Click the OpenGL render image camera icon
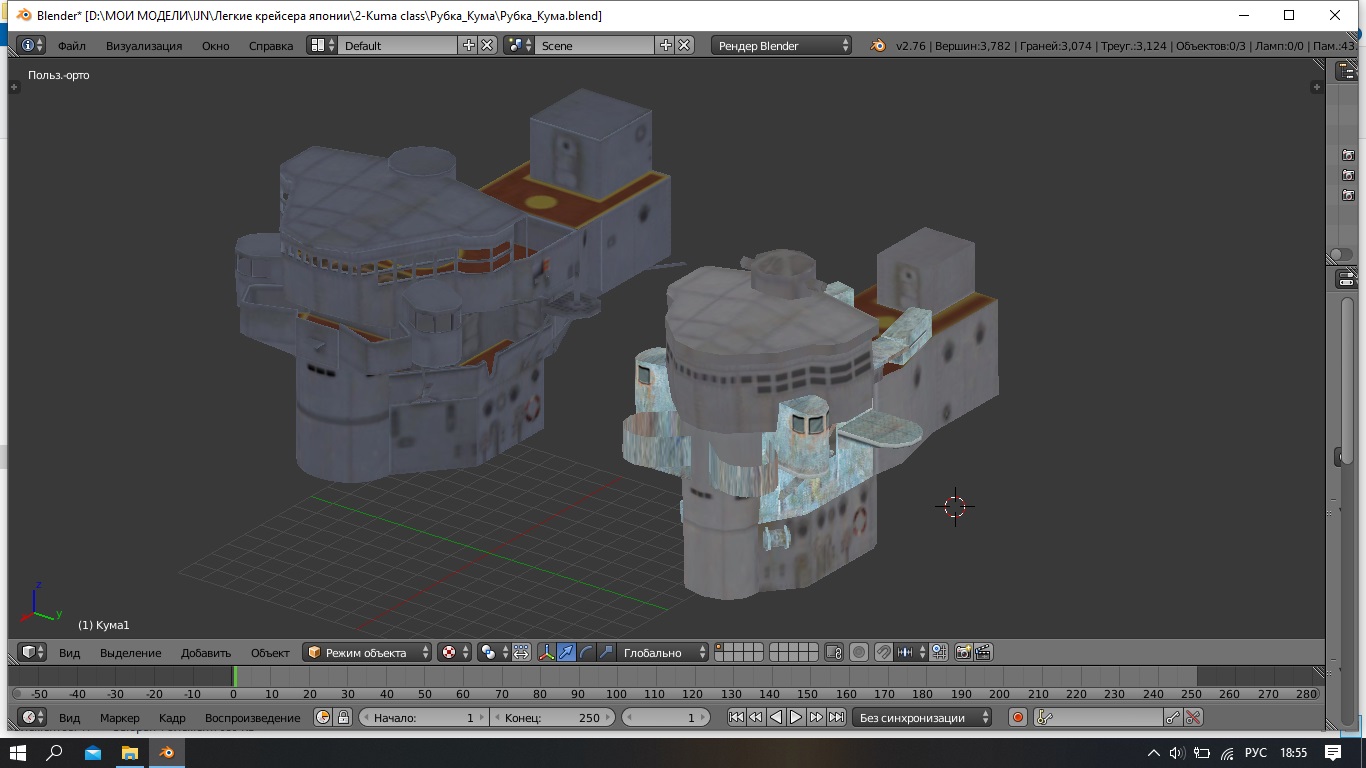Image resolution: width=1366 pixels, height=768 pixels. click(x=963, y=652)
